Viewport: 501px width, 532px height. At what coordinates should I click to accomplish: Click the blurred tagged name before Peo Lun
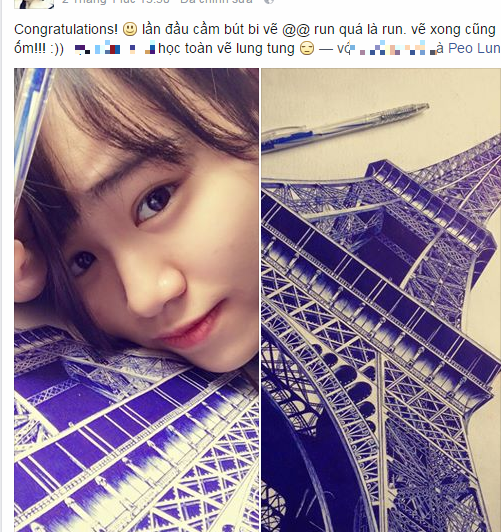(x=394, y=49)
